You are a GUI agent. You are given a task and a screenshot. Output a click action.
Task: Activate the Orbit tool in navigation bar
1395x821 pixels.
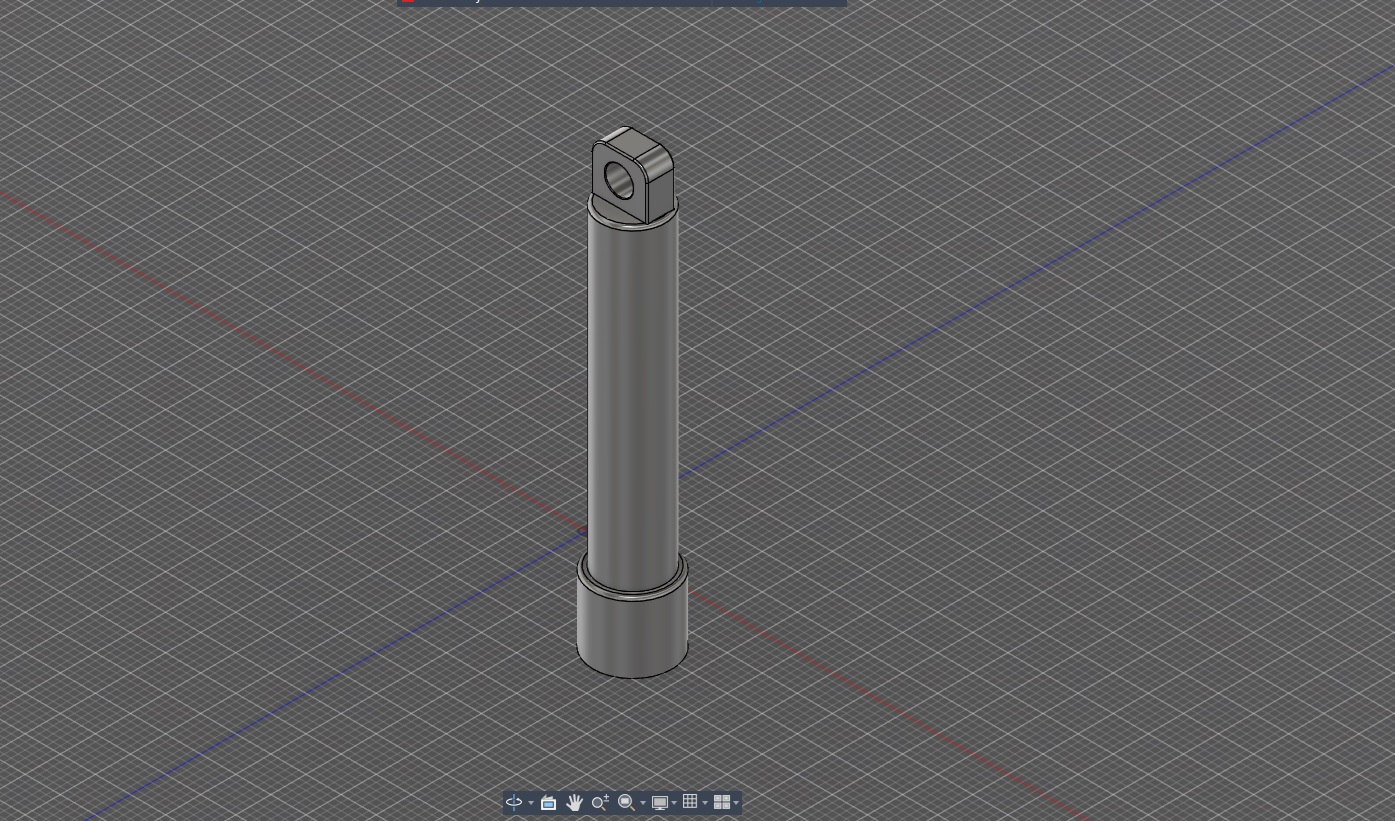[514, 802]
